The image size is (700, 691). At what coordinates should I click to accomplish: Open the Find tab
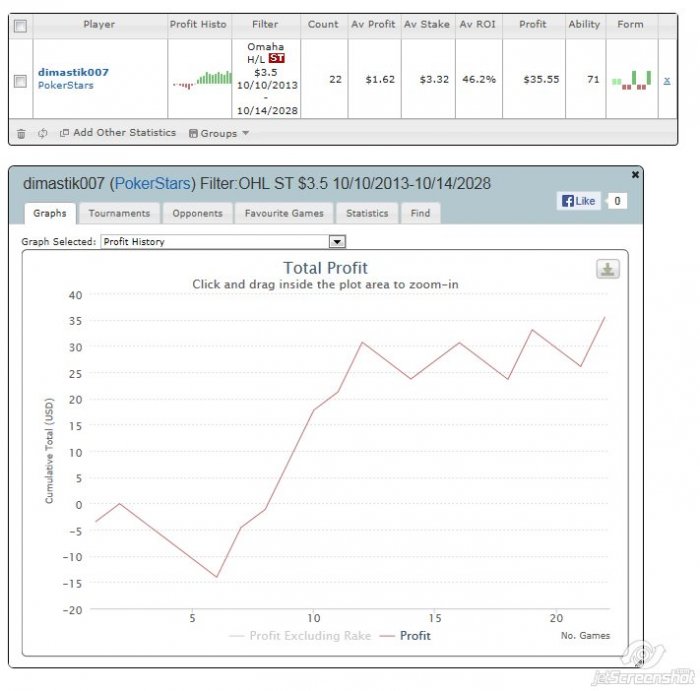coord(421,213)
